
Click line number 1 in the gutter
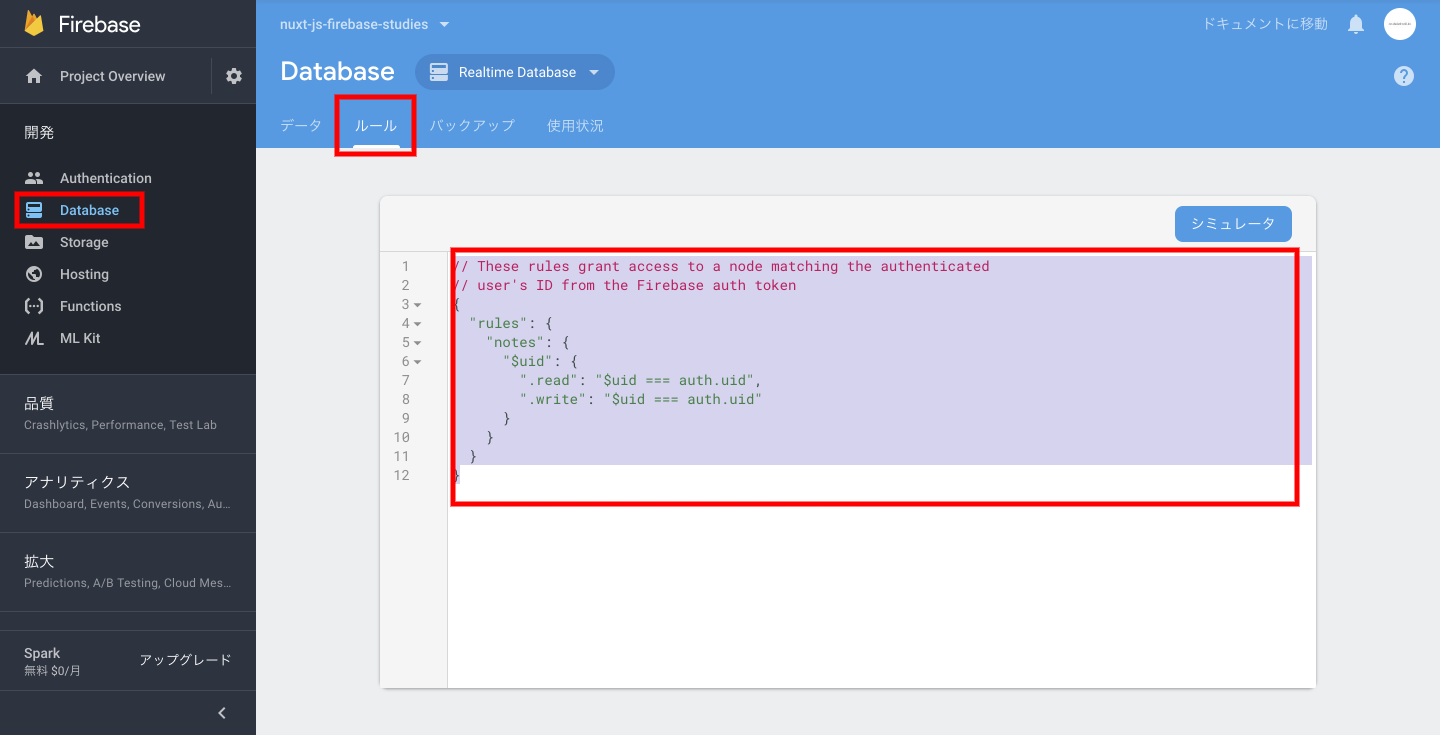[405, 266]
